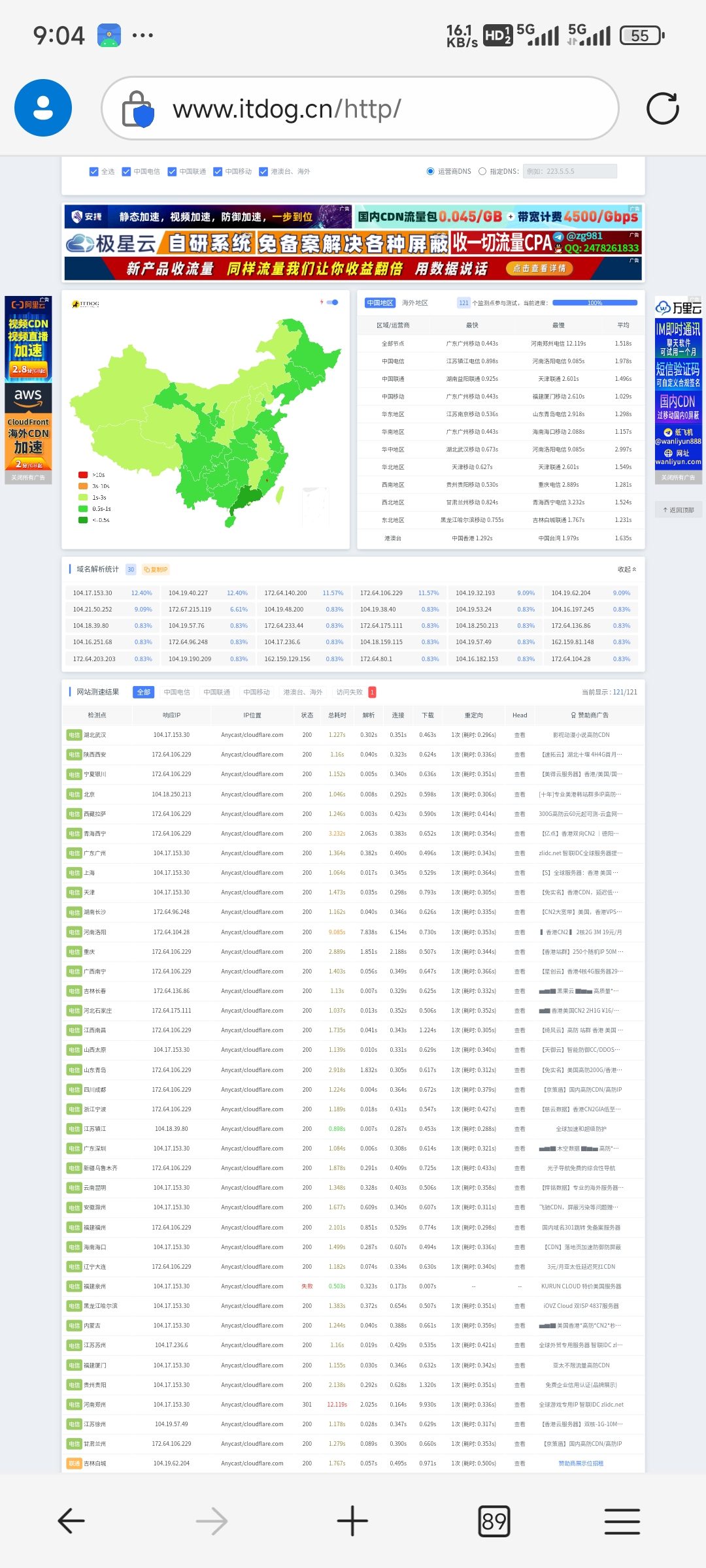This screenshot has width=706, height=1568.
Task: Click the 点击查看详情 banner button
Action: click(x=539, y=269)
